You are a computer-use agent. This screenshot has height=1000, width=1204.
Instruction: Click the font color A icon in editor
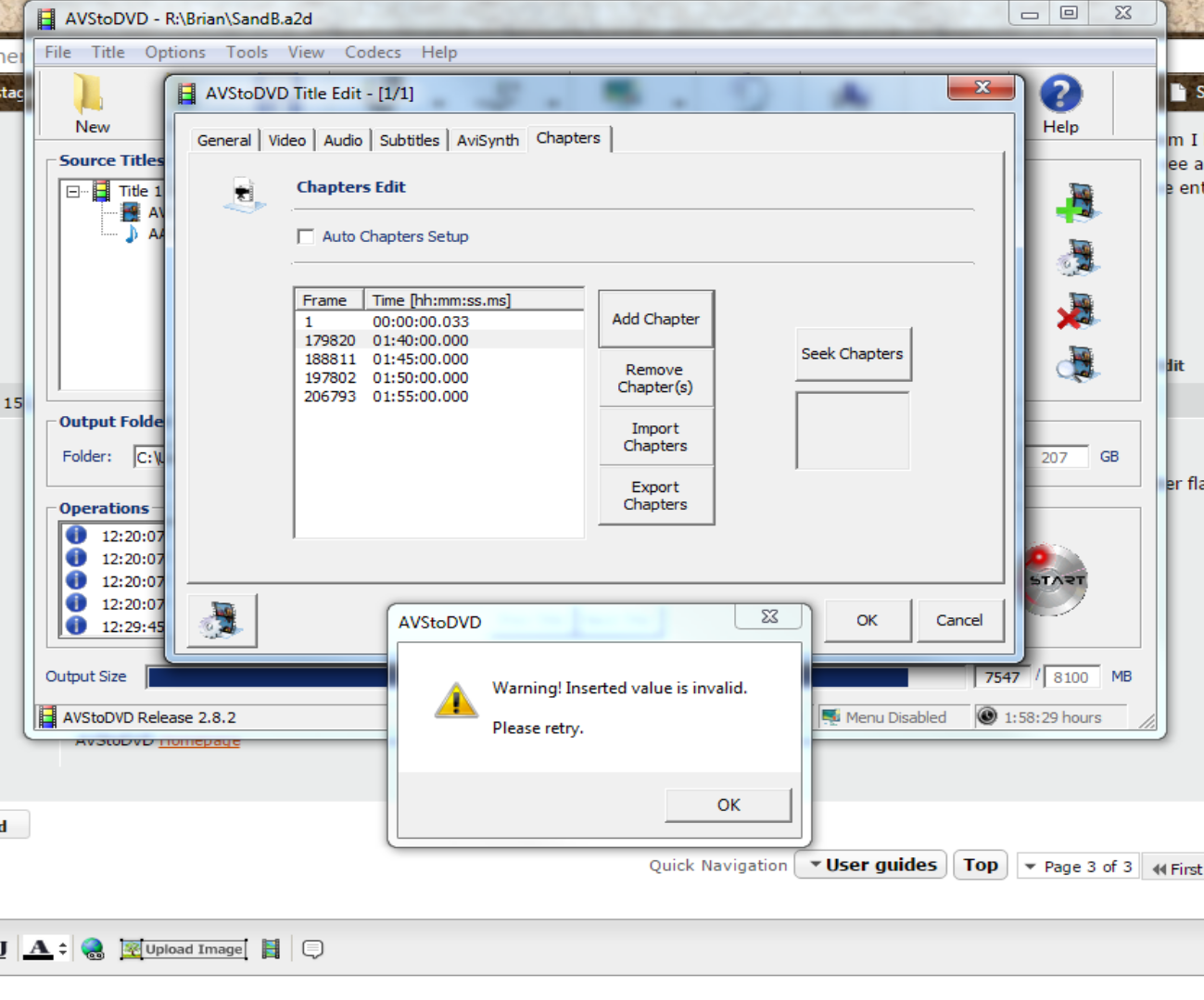click(38, 949)
